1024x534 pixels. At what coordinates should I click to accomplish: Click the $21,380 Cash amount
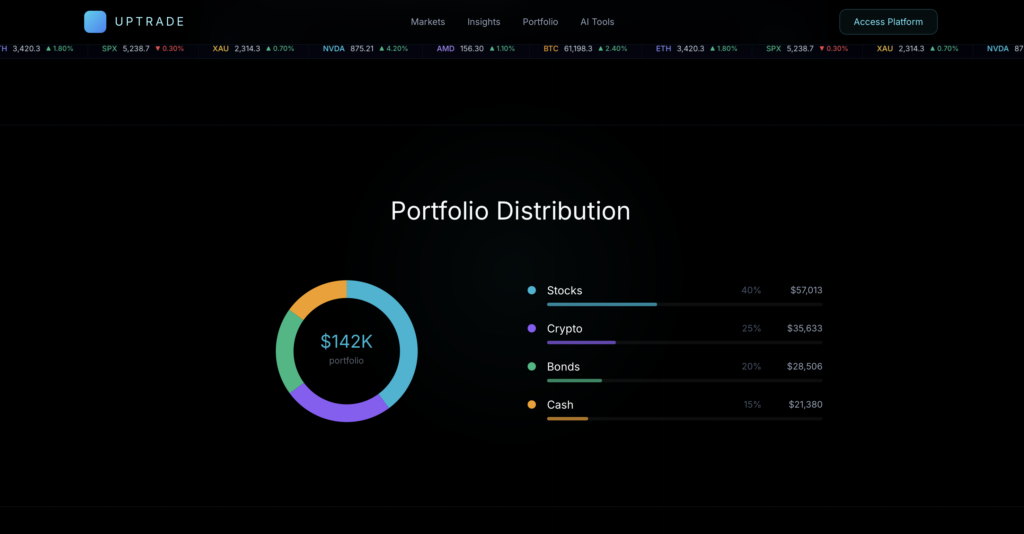[805, 405]
